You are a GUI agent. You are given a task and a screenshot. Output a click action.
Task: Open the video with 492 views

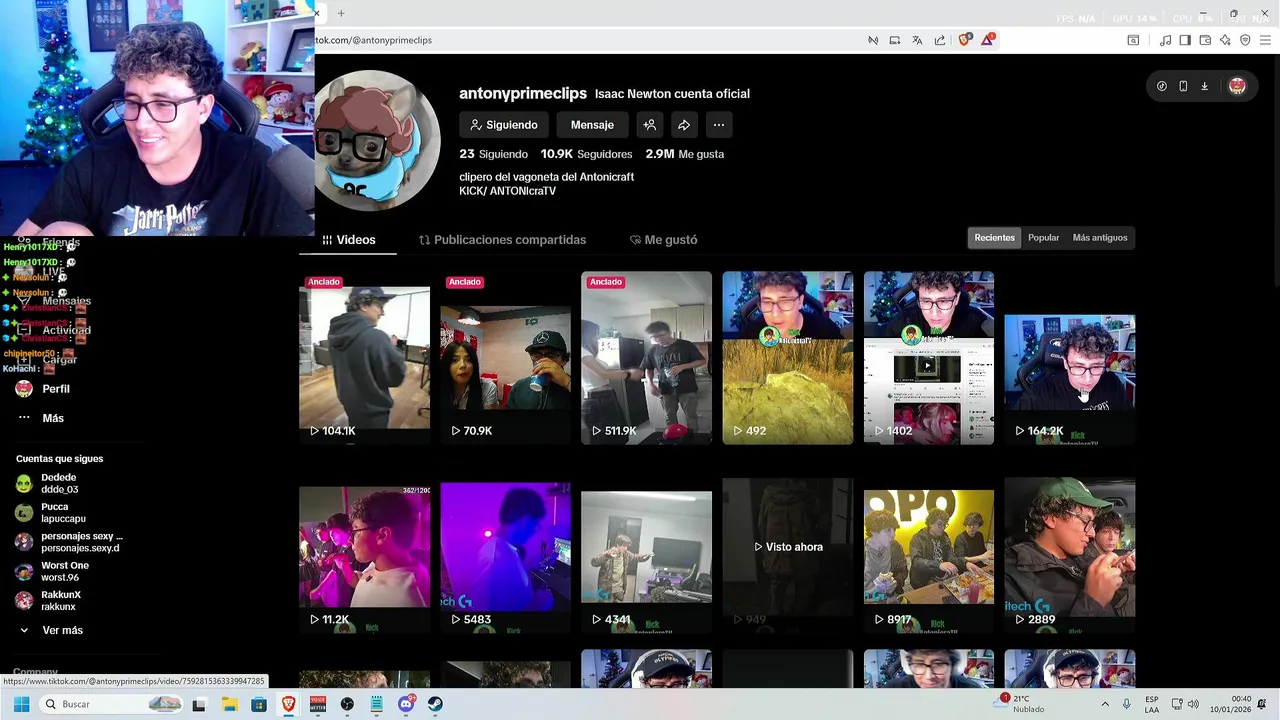click(787, 358)
